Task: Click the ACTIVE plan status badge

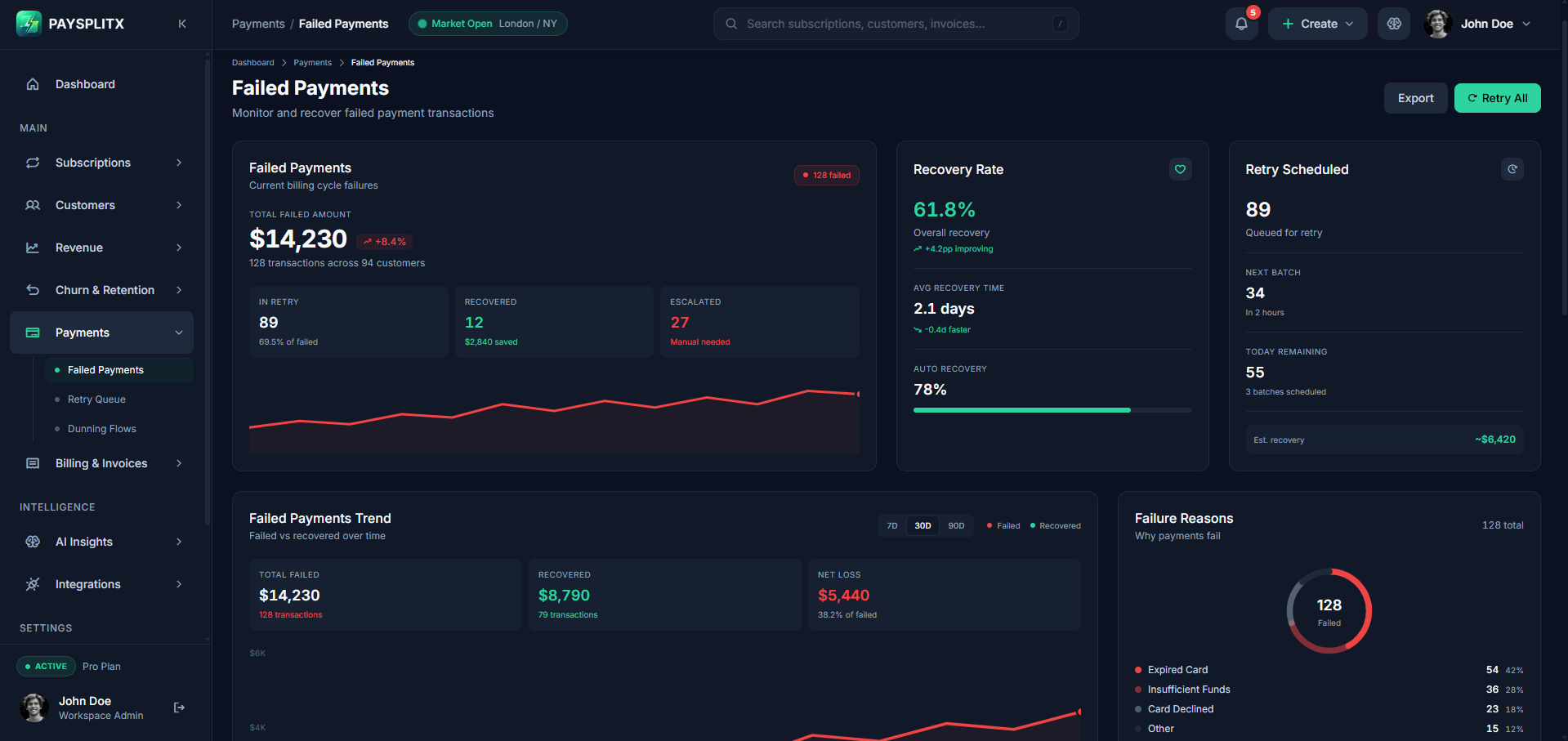Action: pos(46,667)
